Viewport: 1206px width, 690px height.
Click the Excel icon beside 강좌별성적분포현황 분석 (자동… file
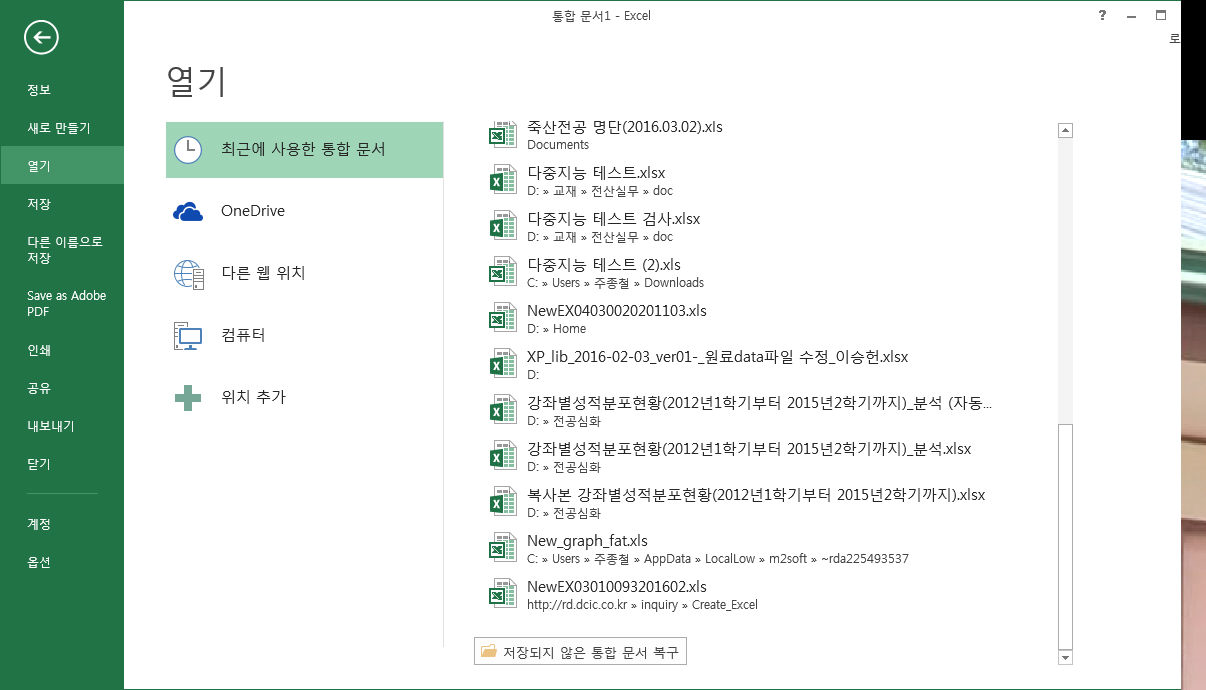[501, 410]
